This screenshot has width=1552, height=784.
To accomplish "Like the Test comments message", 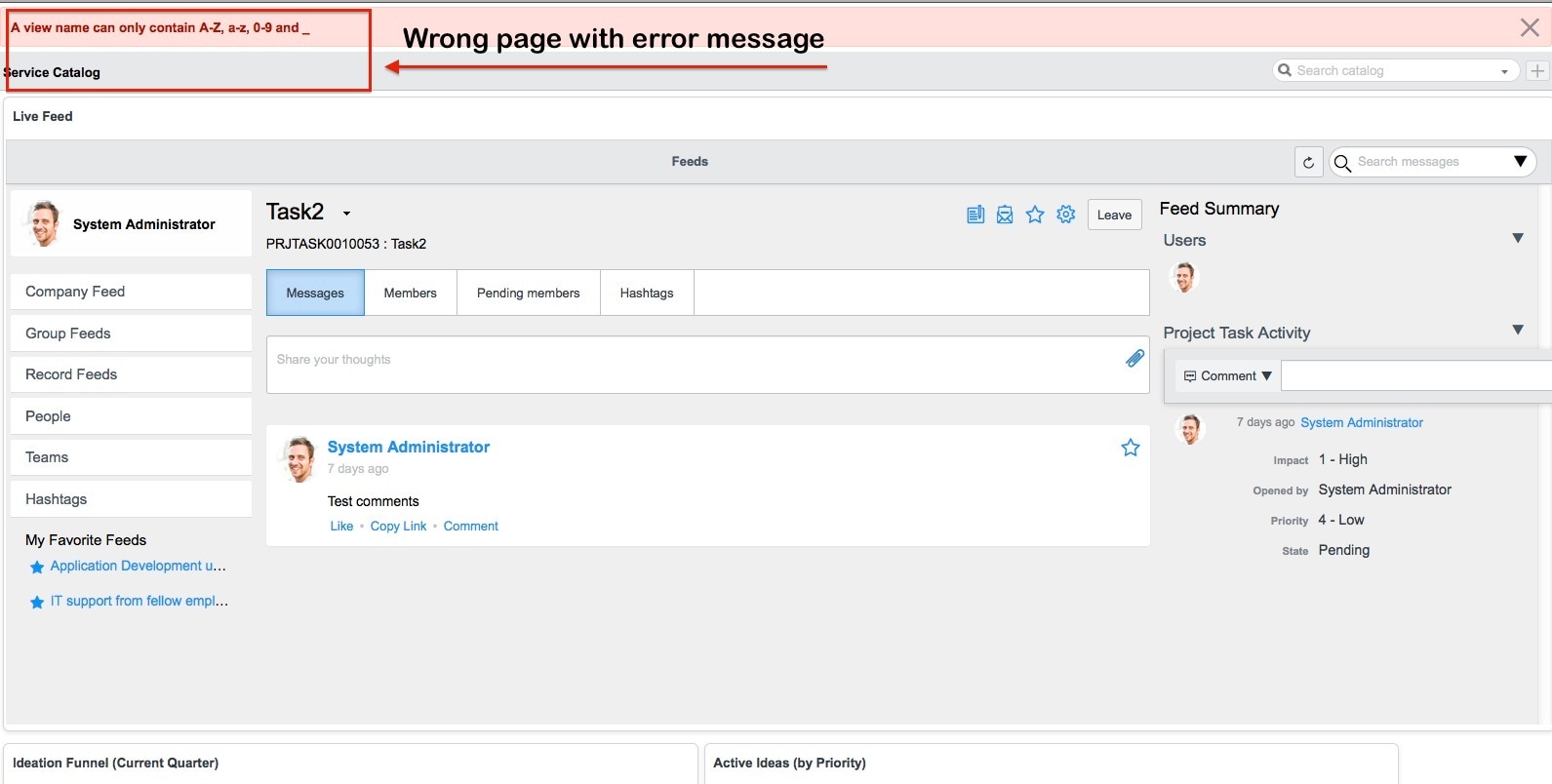I will pos(341,526).
